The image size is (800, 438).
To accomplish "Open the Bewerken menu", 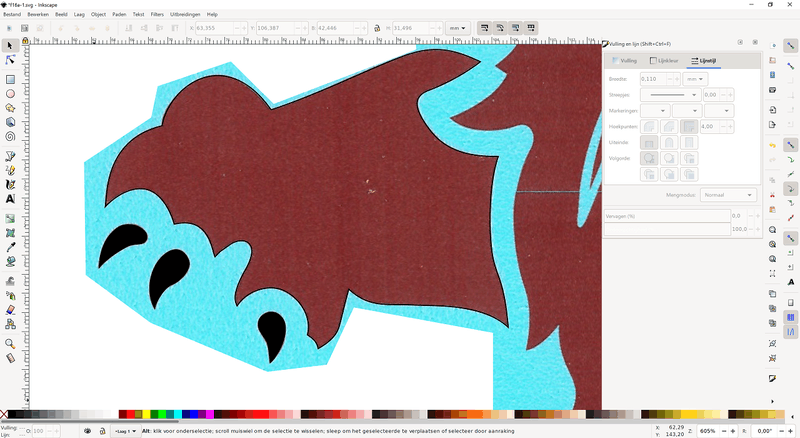I will click(x=38, y=14).
